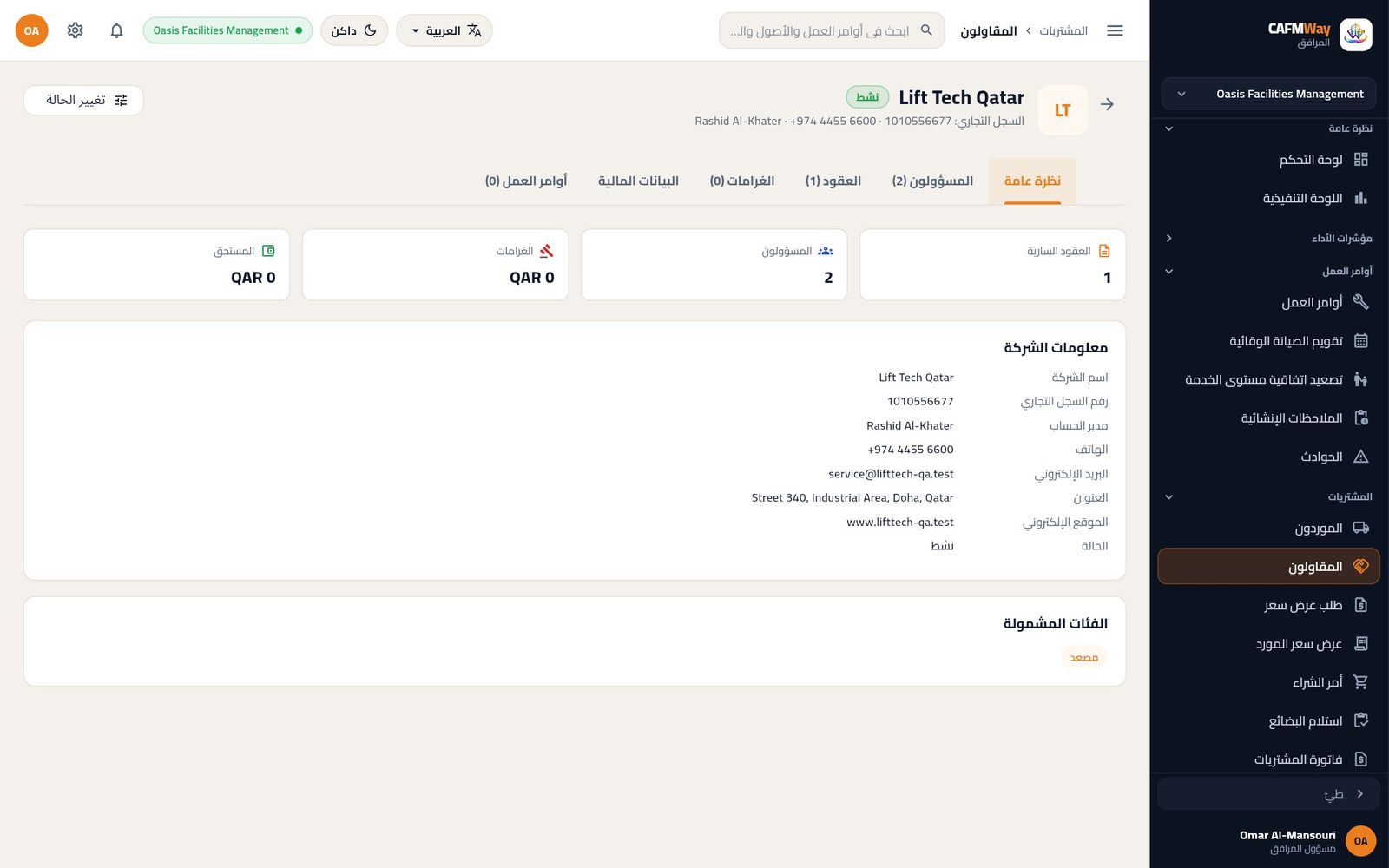
Task: Click the نشط status badge beside the title
Action: click(x=867, y=96)
